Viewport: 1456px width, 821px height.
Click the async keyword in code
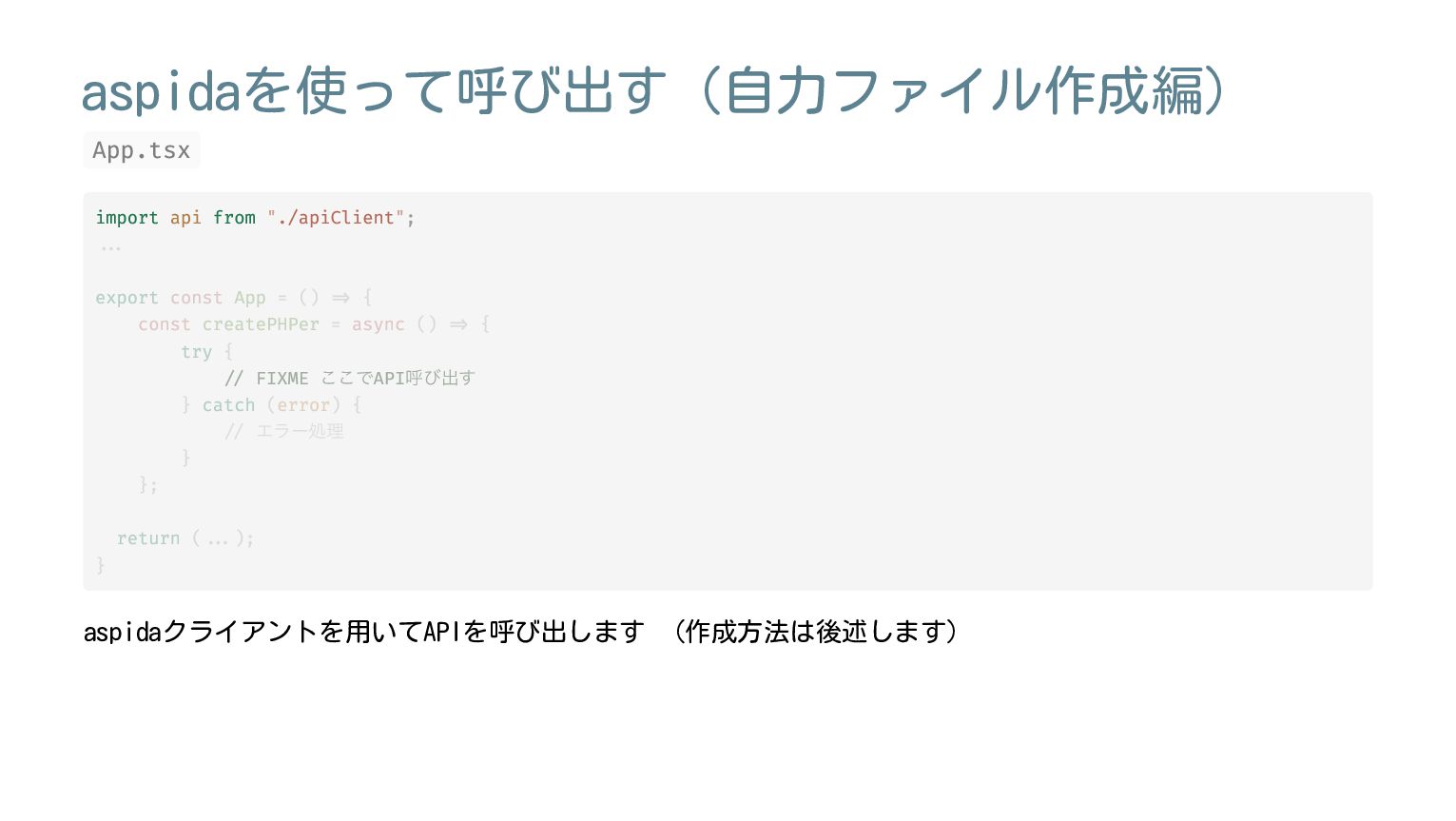point(379,324)
